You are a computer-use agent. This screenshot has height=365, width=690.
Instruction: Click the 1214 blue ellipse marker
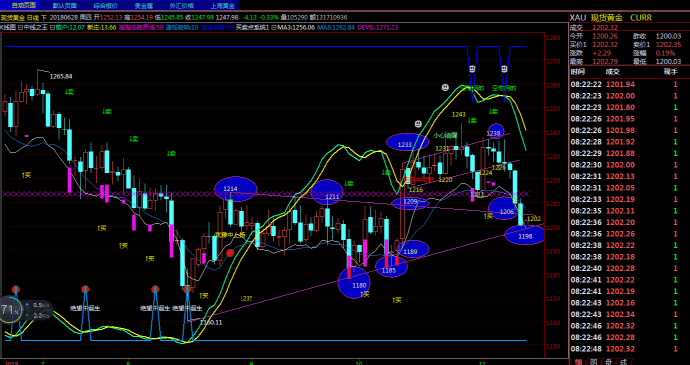pos(235,189)
